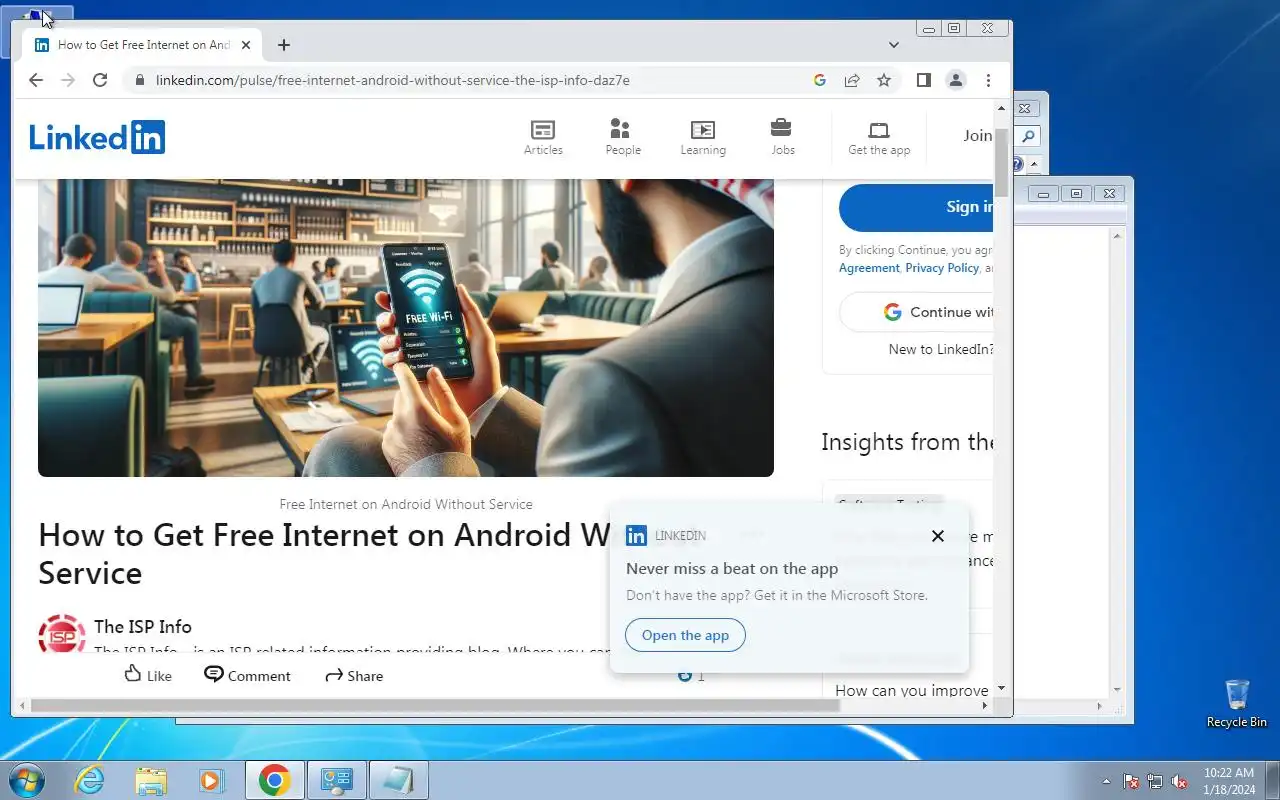Image resolution: width=1280 pixels, height=800 pixels.
Task: Click the scroll-down arrow in Chrome
Action: pyautogui.click(x=1002, y=689)
